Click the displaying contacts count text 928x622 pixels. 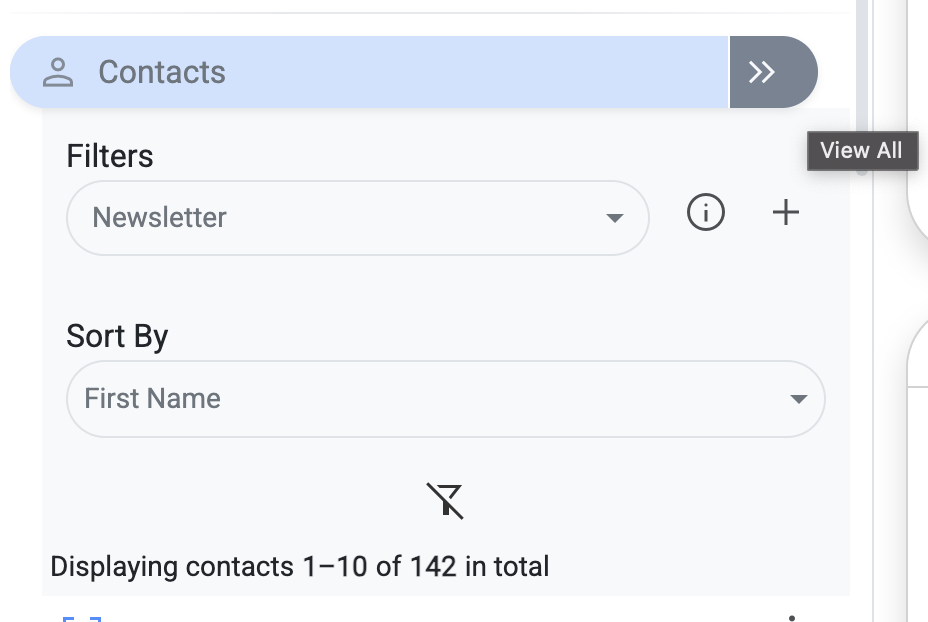[300, 567]
